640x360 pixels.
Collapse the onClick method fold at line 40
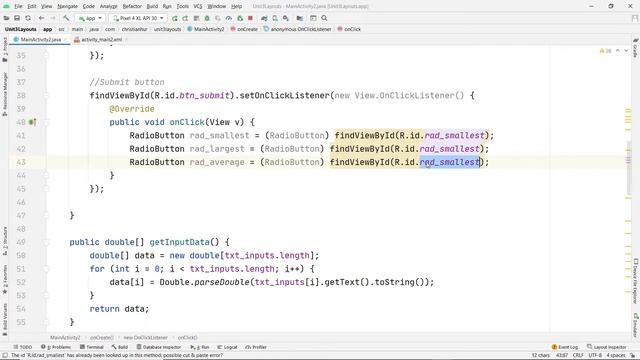point(46,122)
